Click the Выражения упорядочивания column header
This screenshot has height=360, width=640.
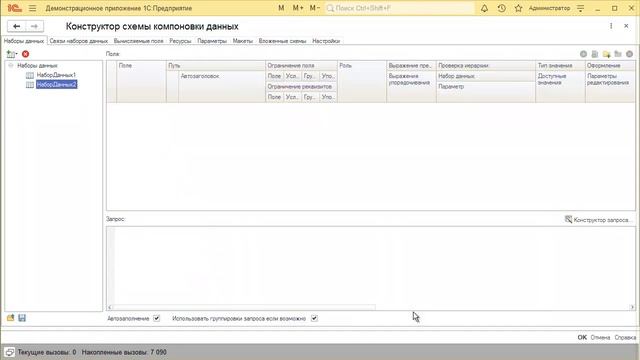click(x=411, y=87)
